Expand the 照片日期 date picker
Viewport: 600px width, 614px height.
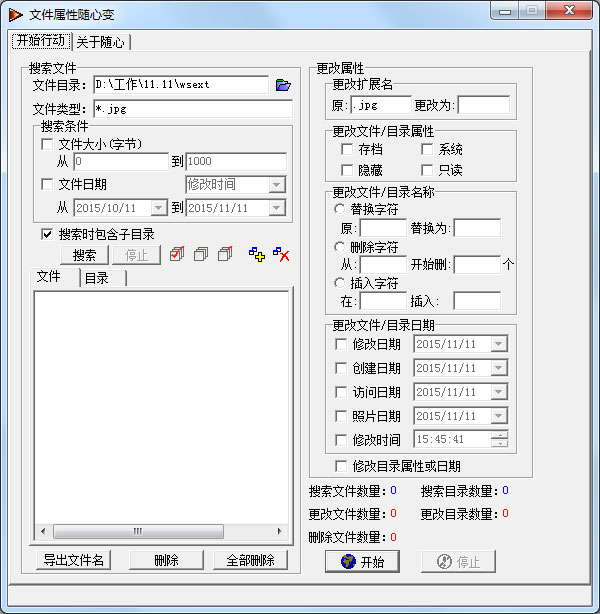coord(499,416)
